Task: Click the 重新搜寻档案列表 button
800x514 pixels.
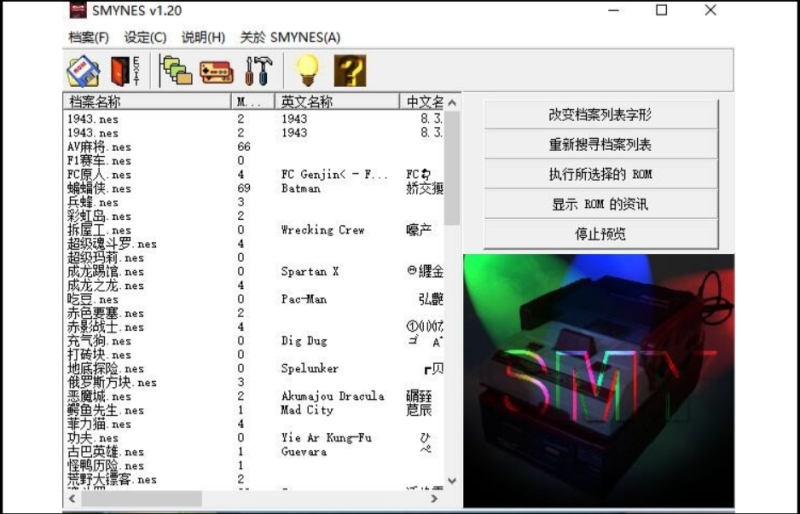Action: (601, 145)
